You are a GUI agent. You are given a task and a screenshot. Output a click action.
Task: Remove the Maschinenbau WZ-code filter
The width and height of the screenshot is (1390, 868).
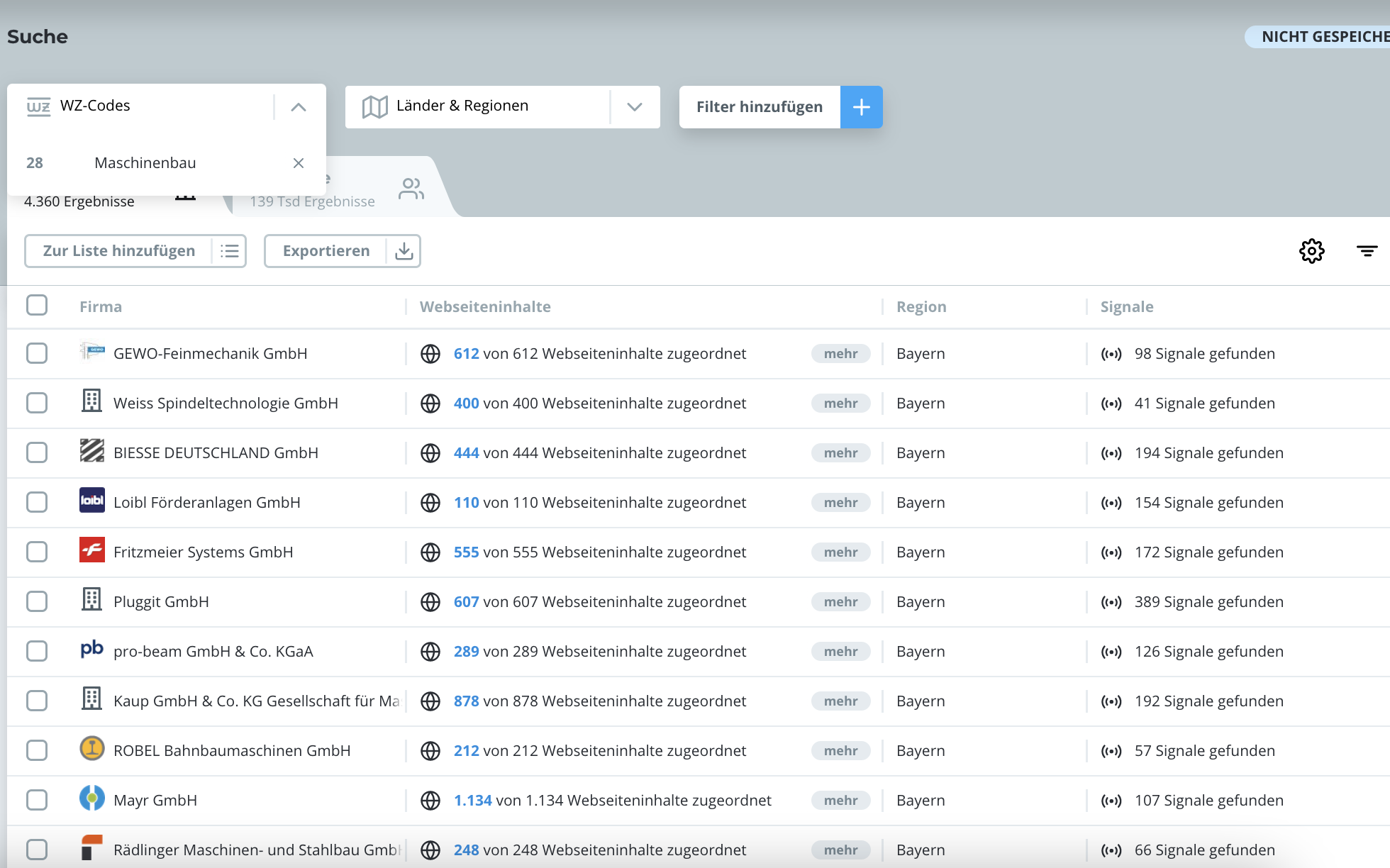click(299, 163)
